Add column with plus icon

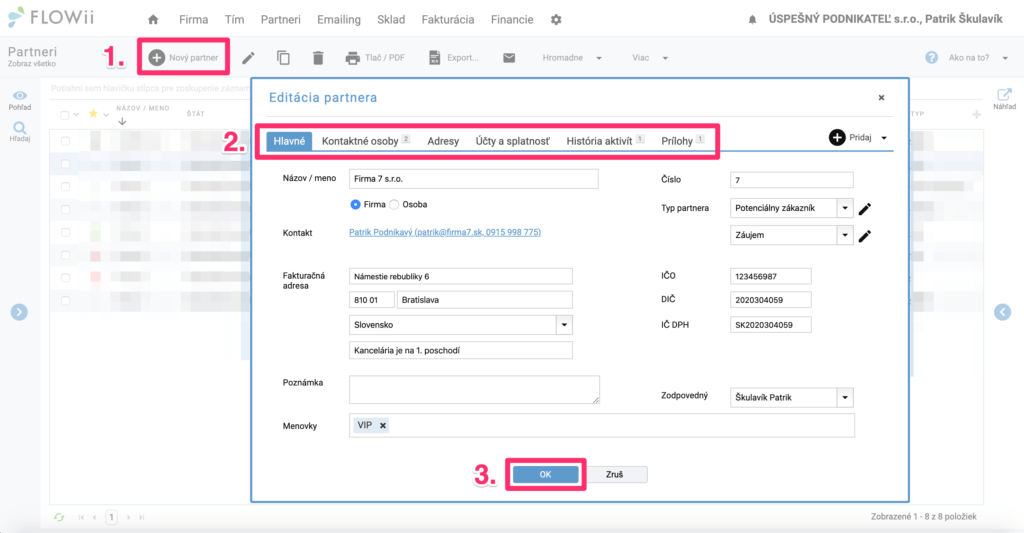click(x=976, y=114)
